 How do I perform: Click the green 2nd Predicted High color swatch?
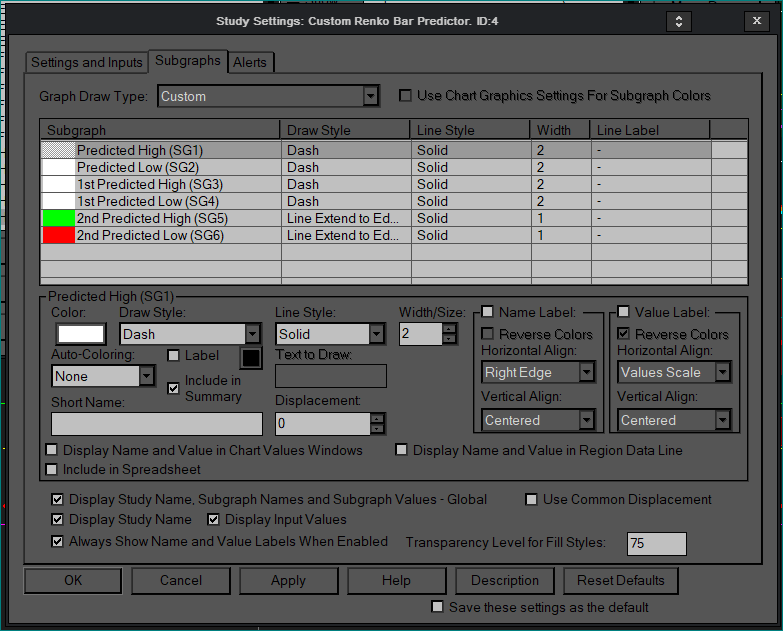(x=58, y=218)
